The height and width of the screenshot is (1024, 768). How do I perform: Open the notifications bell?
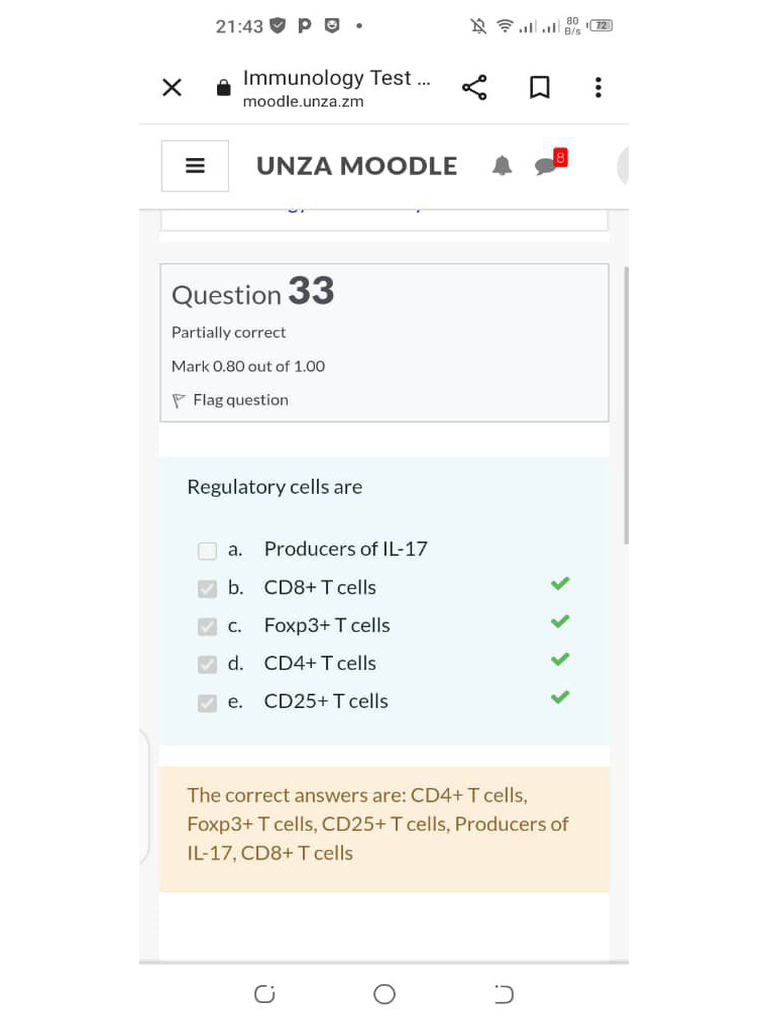point(502,166)
